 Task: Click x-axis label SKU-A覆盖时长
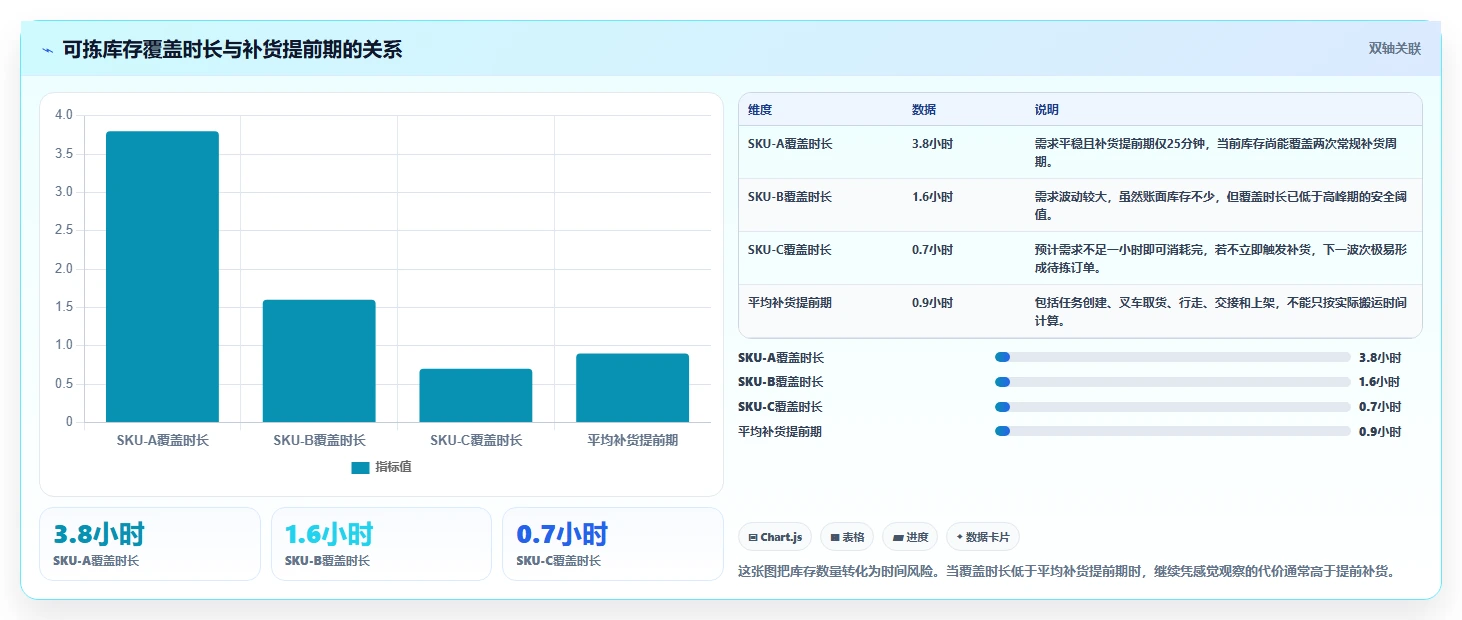pyautogui.click(x=162, y=440)
